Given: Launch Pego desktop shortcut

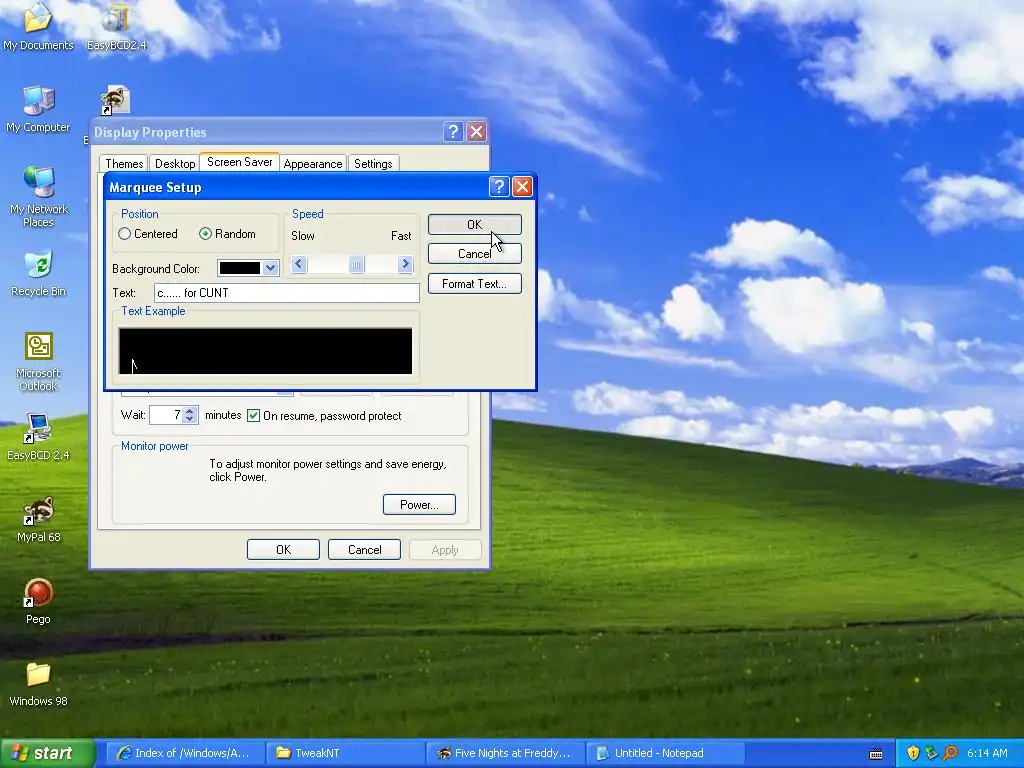Looking at the screenshot, I should [38, 601].
